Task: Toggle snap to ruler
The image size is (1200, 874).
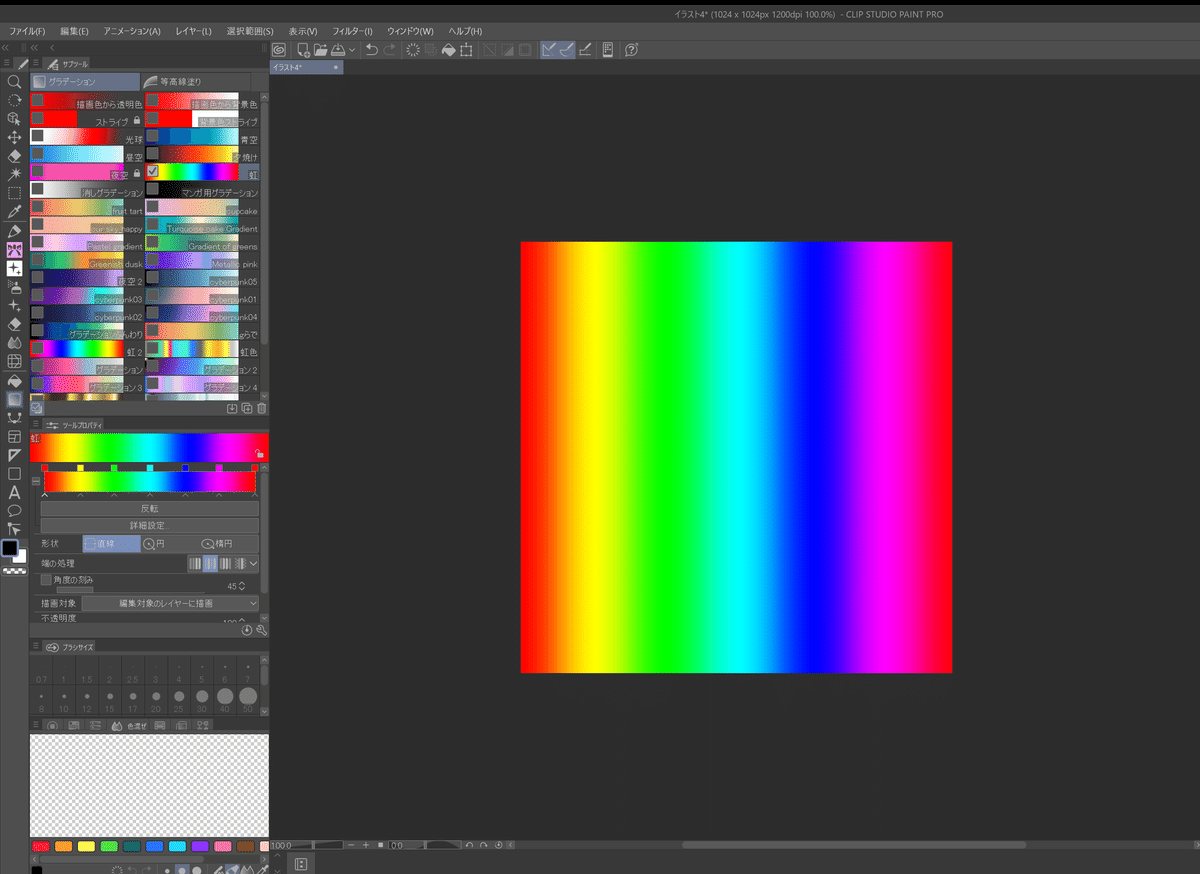Action: [549, 49]
